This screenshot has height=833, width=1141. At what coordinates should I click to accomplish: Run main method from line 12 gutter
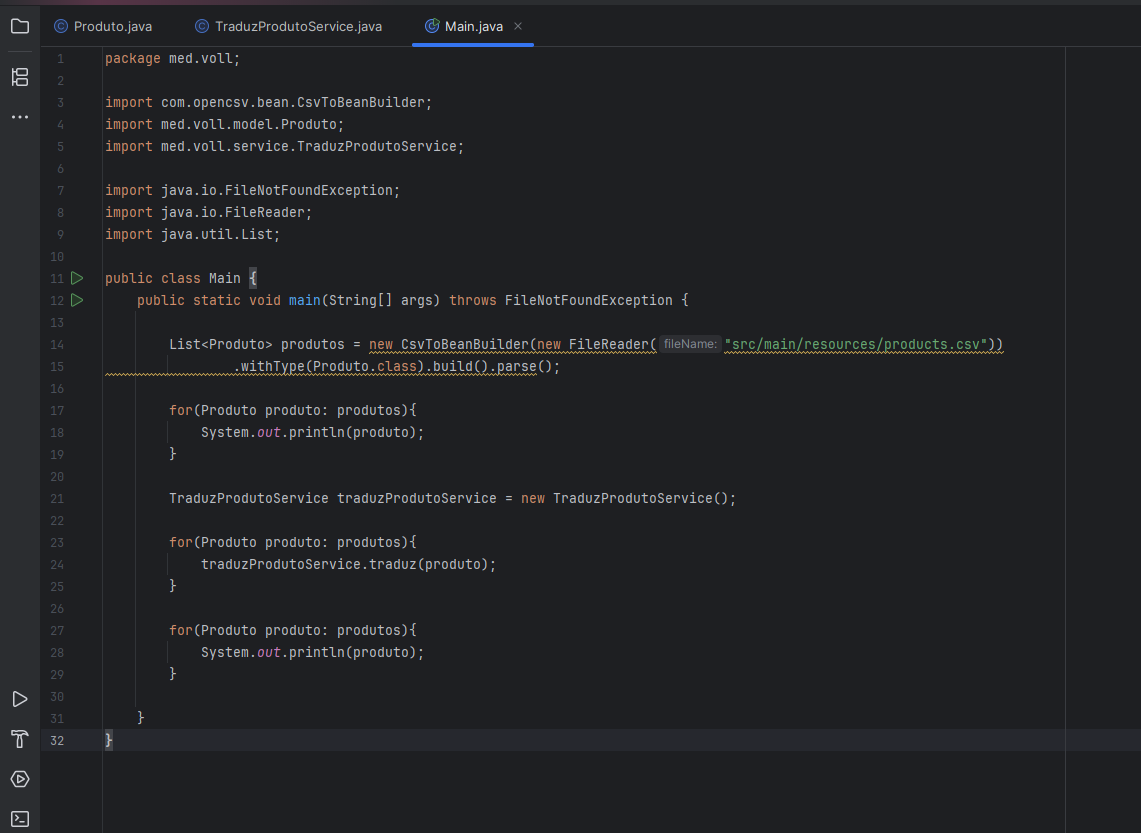(x=77, y=300)
